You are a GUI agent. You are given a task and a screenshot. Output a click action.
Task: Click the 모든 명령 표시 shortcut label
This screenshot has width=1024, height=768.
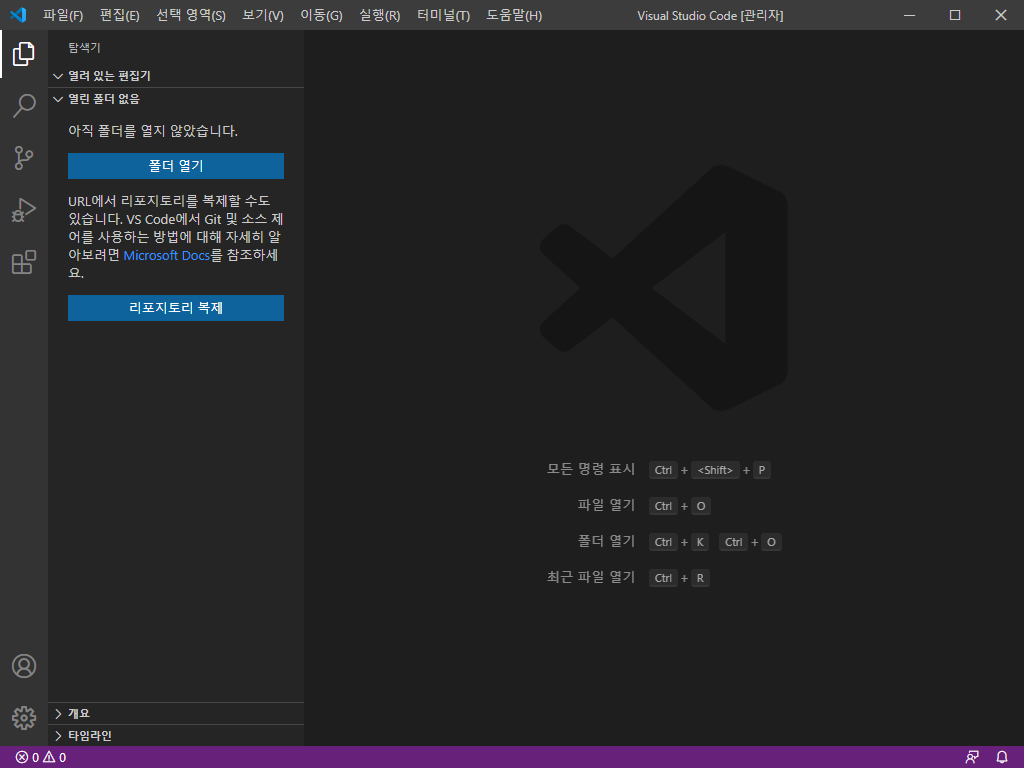590,469
